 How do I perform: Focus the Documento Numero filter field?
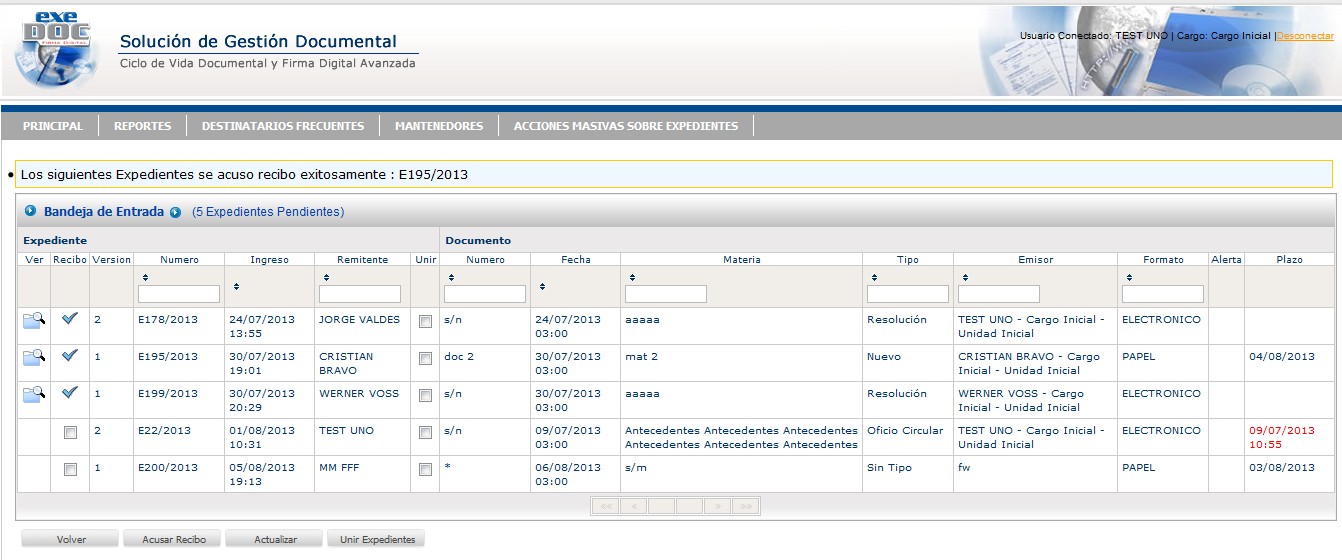click(485, 294)
